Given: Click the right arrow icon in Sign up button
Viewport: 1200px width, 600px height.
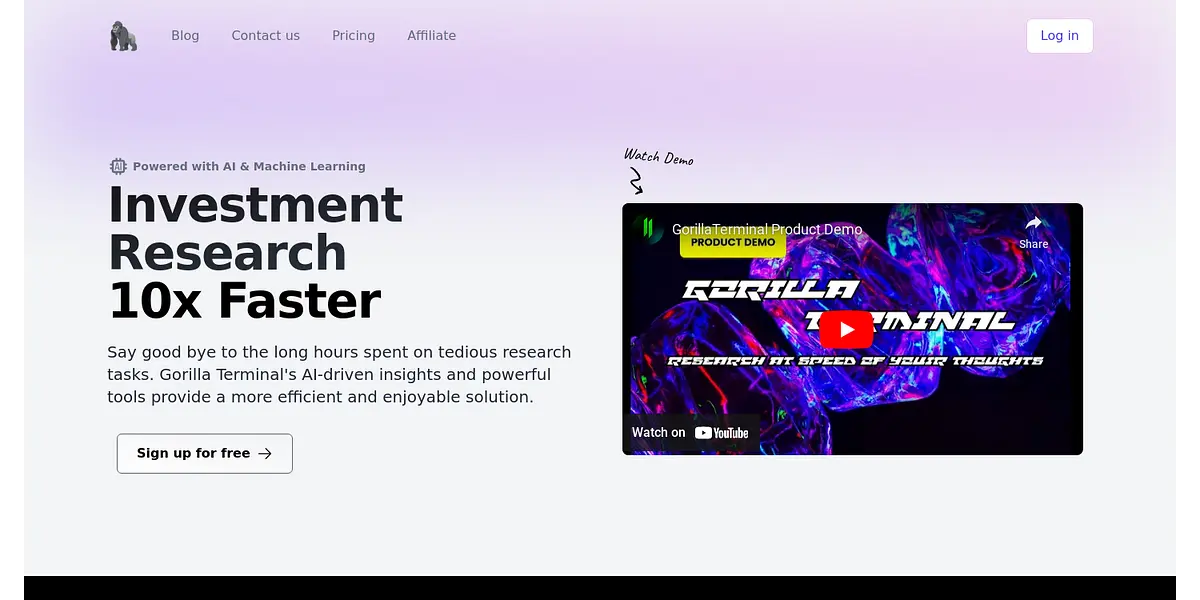Looking at the screenshot, I should [265, 454].
